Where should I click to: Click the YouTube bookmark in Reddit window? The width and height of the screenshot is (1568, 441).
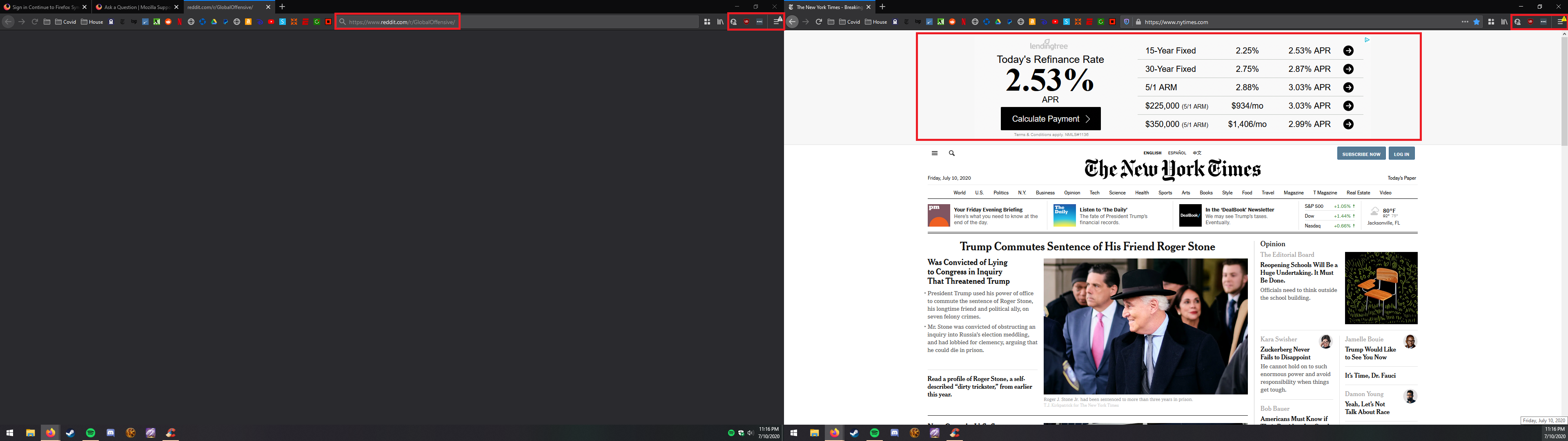271,22
